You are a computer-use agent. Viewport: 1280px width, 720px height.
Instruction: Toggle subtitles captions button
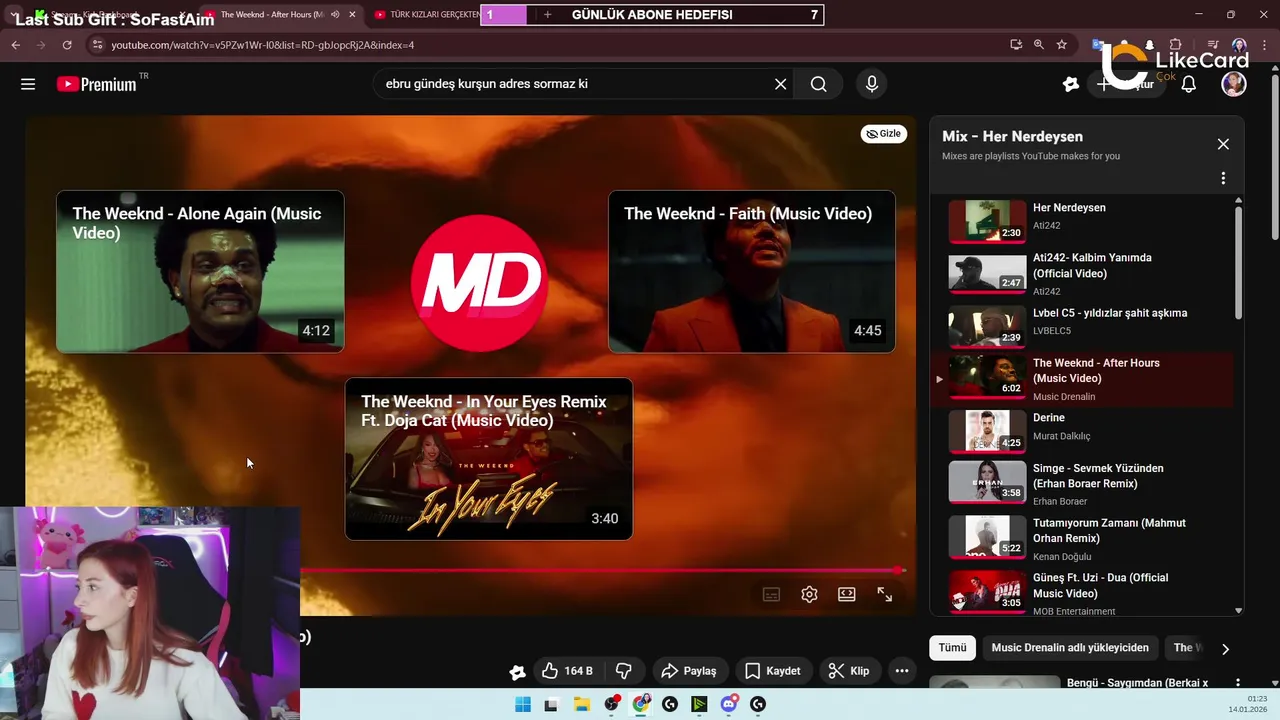pyautogui.click(x=771, y=594)
